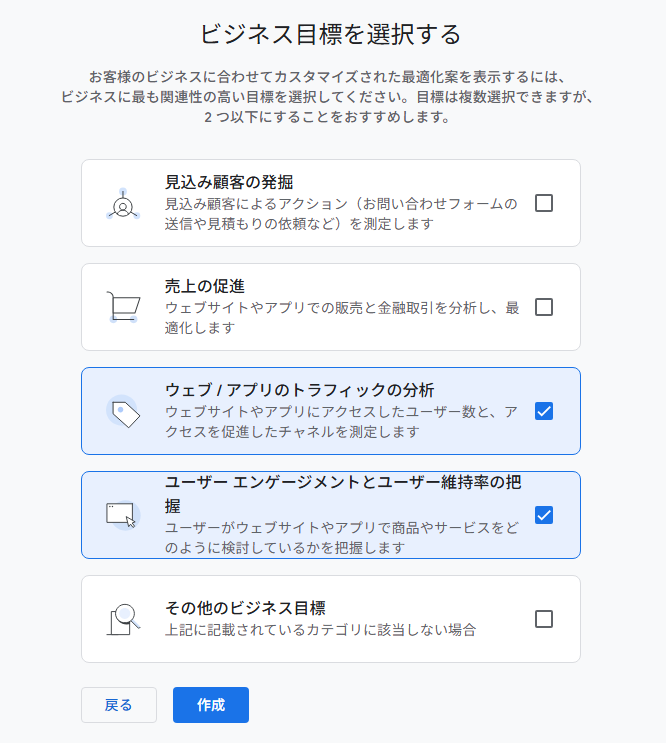Select the 見込み顧客の発掘 card title
The image size is (666, 743).
click(x=229, y=182)
